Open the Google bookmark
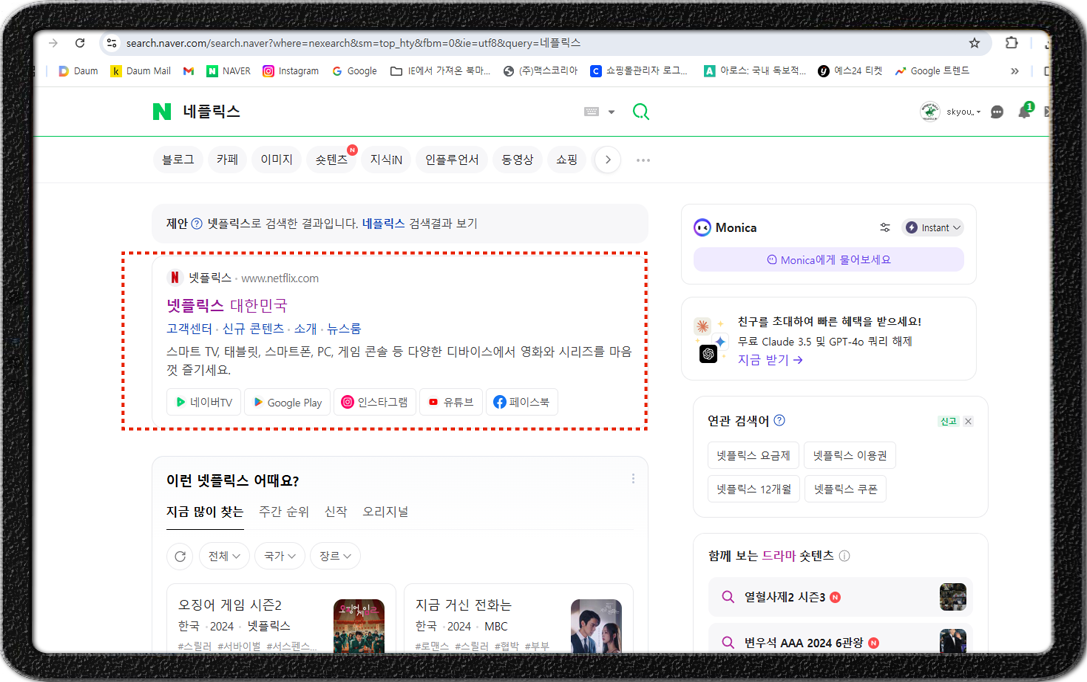 pyautogui.click(x=354, y=71)
